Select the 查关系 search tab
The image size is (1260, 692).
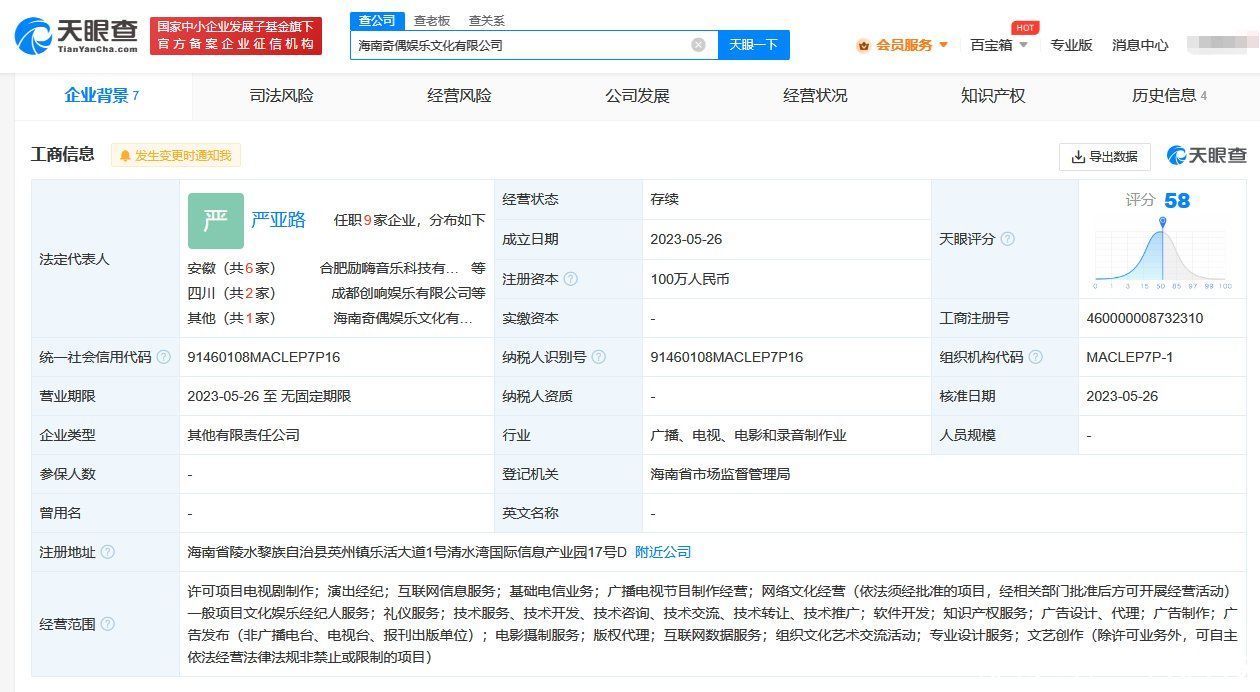tap(487, 20)
